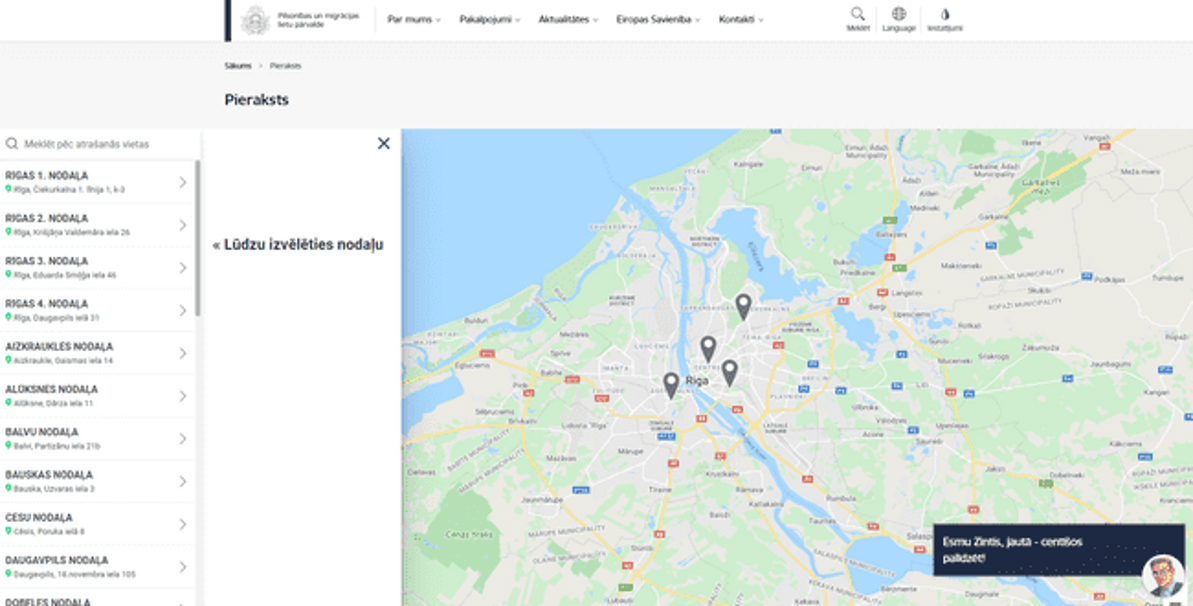Go to Sākums breadcrumb link

(x=237, y=66)
